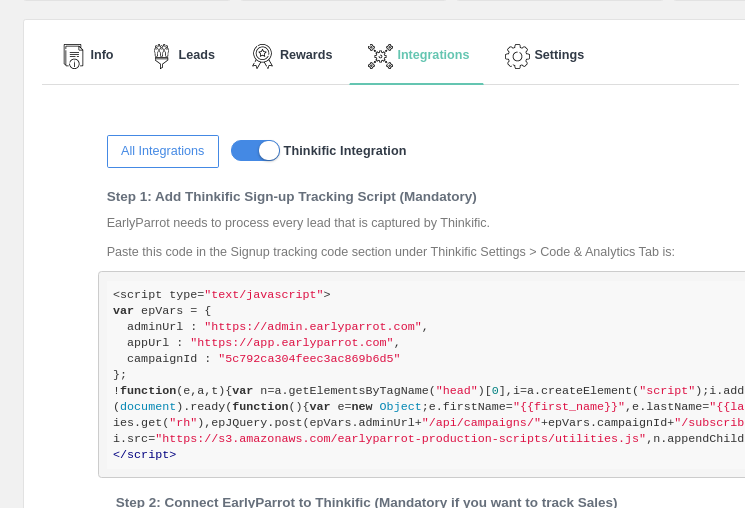Click the appUrl app.earlyparrot.com value

[292, 343]
